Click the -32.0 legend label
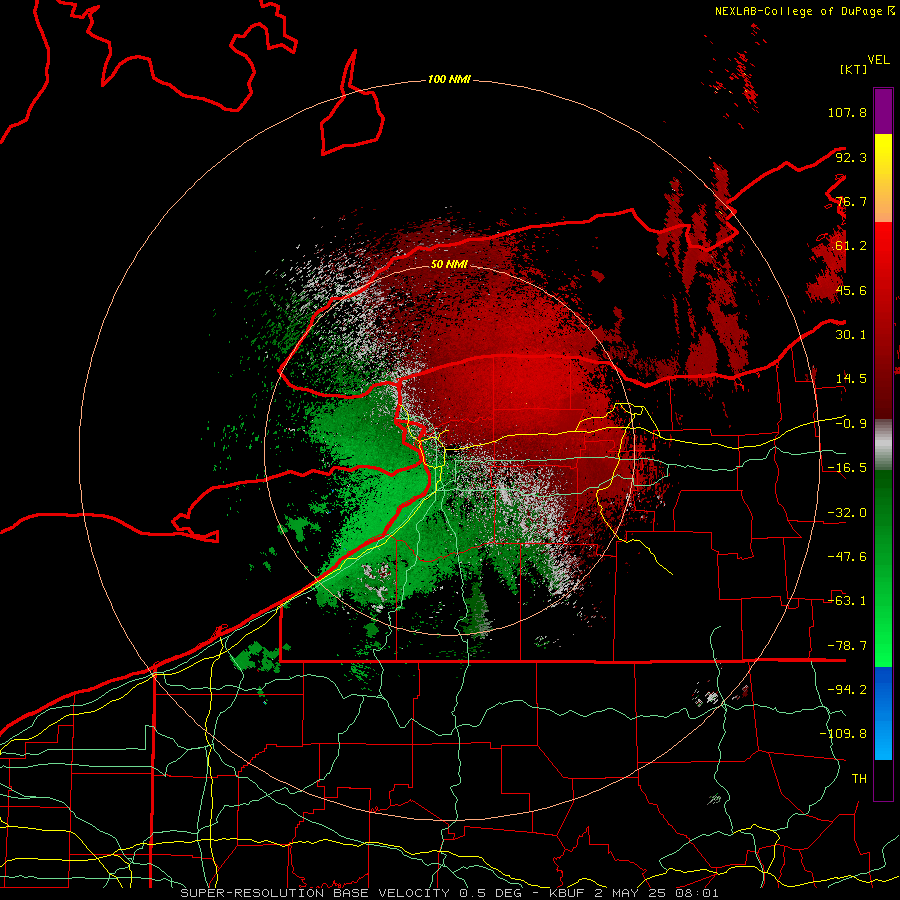 tap(847, 513)
